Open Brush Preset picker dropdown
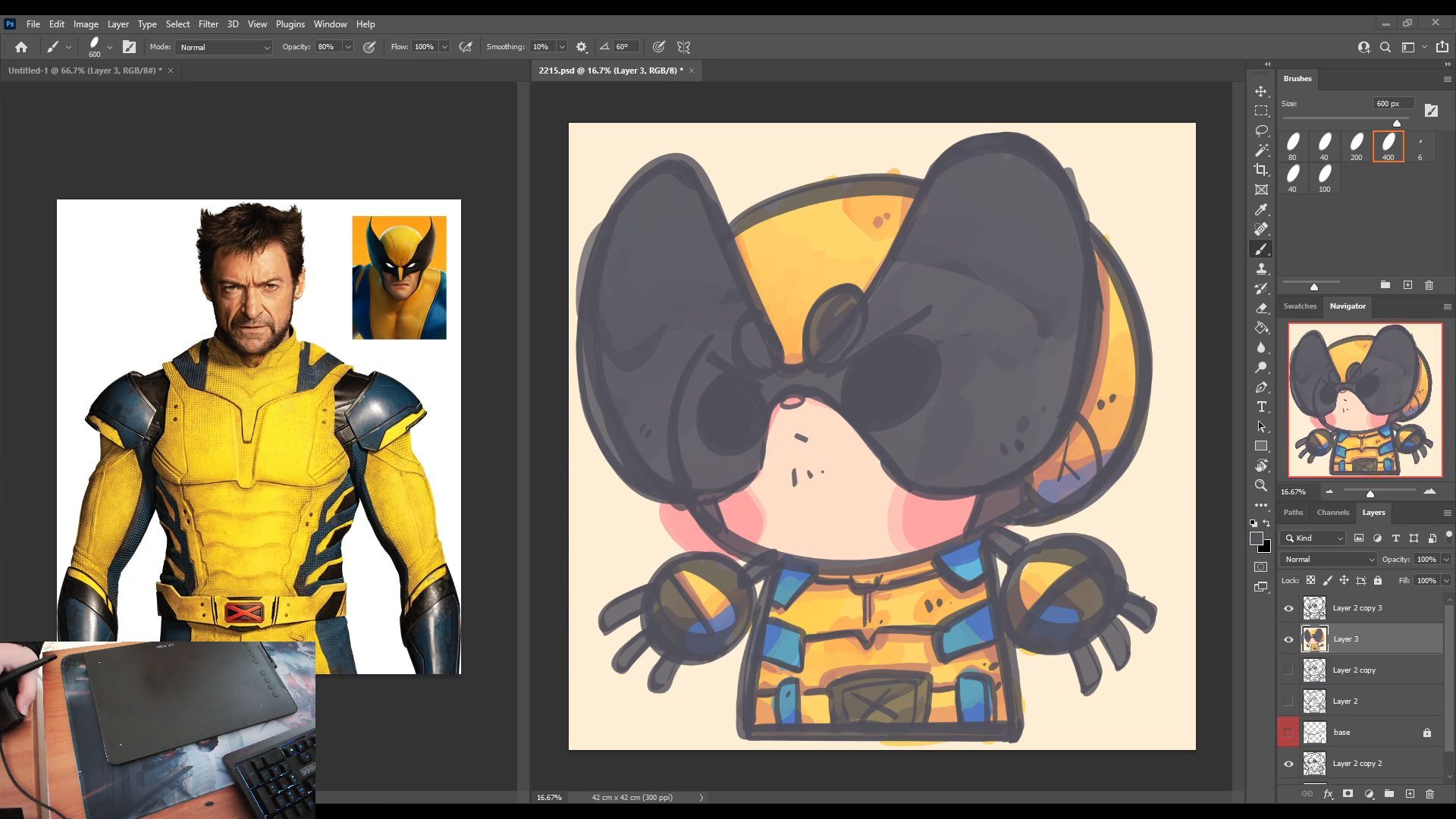Screen dimensions: 1456x819 point(110,47)
